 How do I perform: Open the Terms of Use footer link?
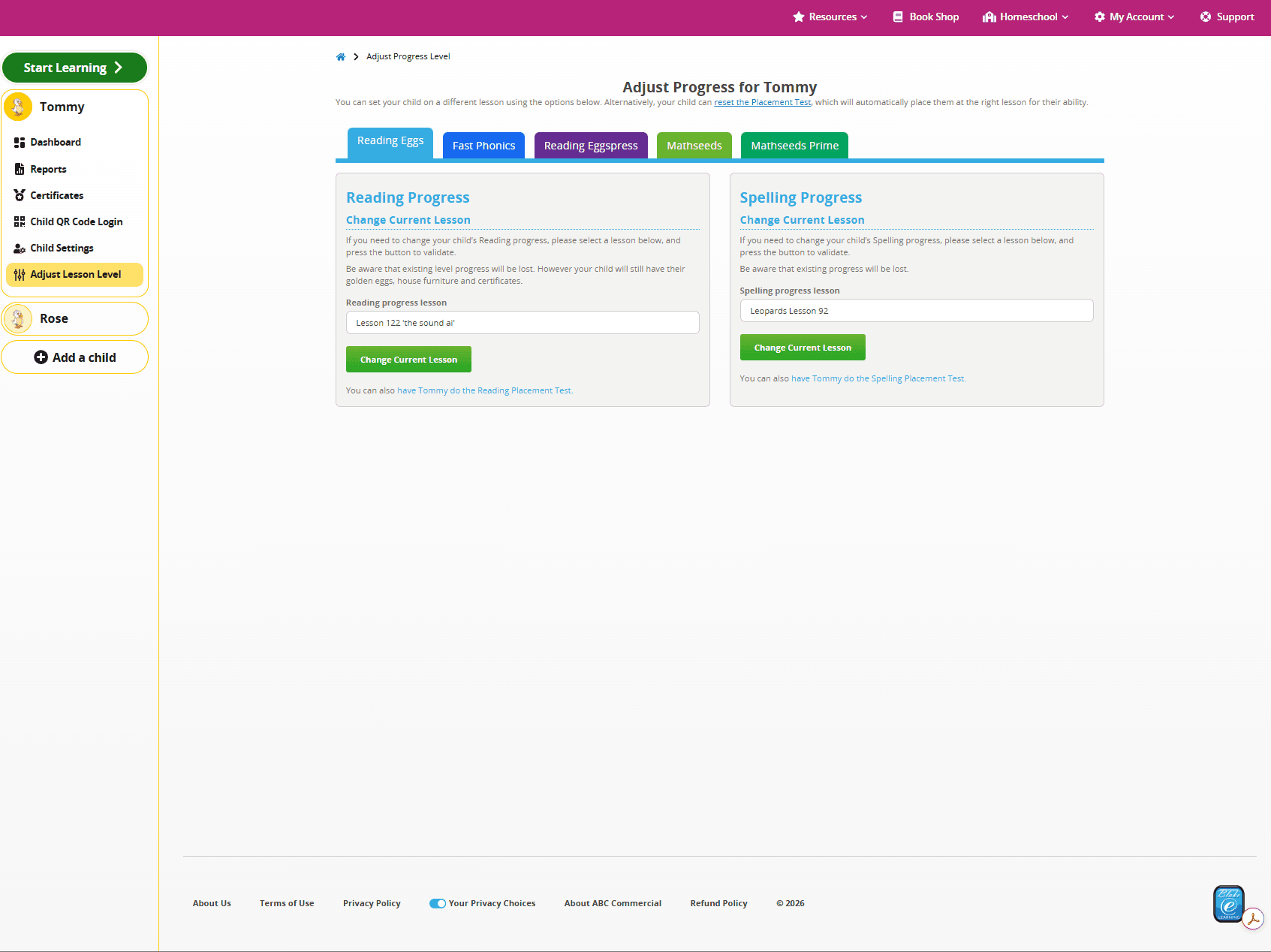click(x=287, y=903)
